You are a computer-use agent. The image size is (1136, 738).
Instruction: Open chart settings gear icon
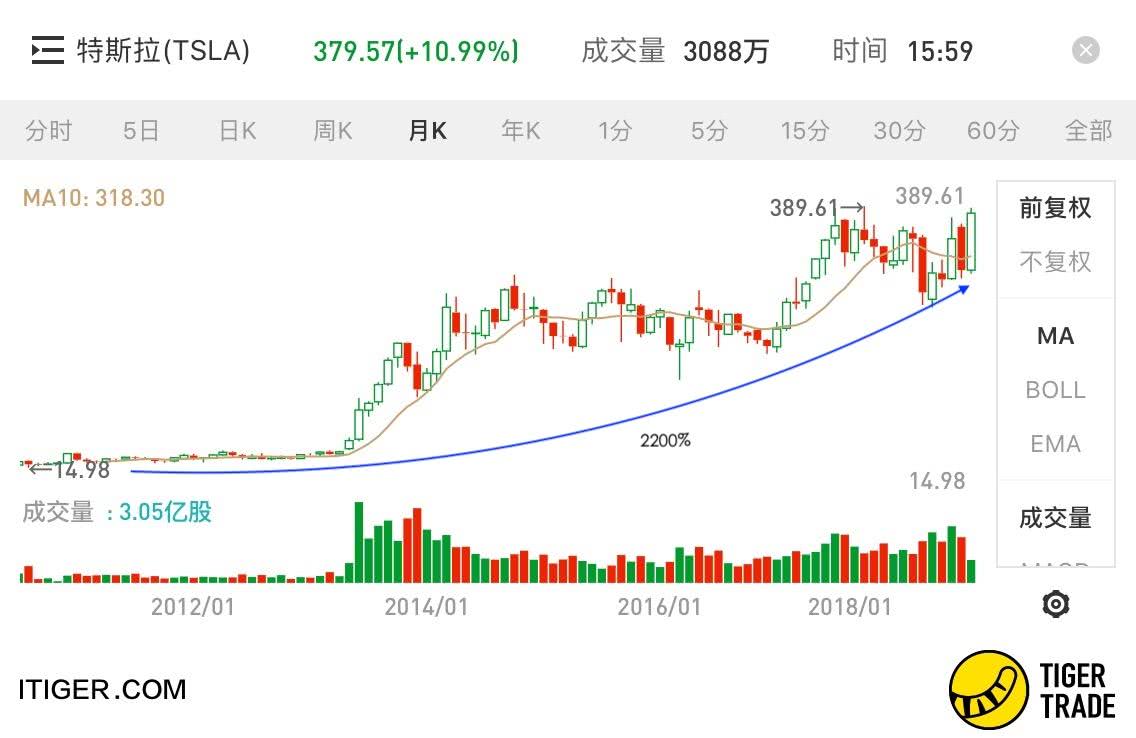pos(1056,604)
